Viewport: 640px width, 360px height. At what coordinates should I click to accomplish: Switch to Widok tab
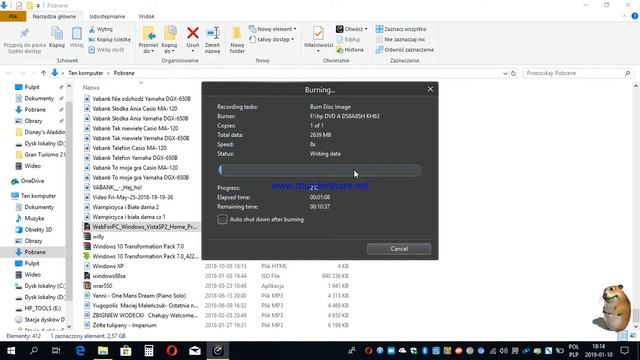(x=146, y=16)
